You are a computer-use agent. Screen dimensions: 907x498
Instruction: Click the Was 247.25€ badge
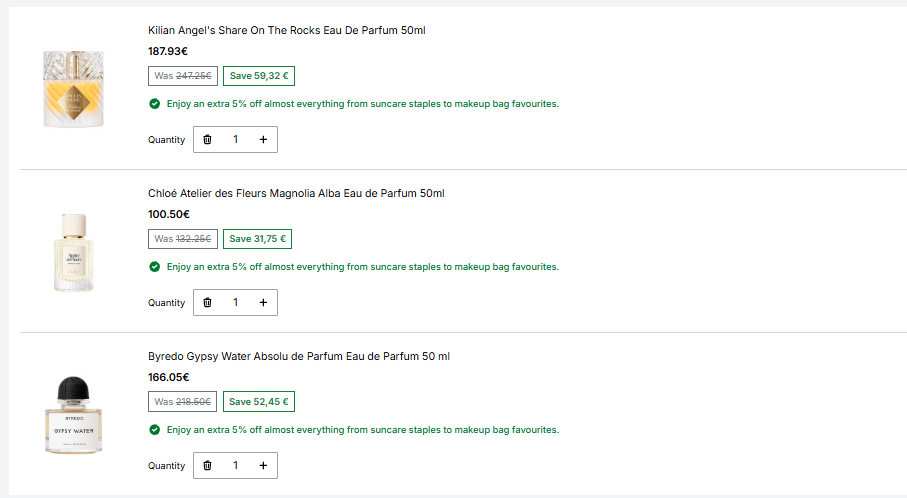point(183,76)
